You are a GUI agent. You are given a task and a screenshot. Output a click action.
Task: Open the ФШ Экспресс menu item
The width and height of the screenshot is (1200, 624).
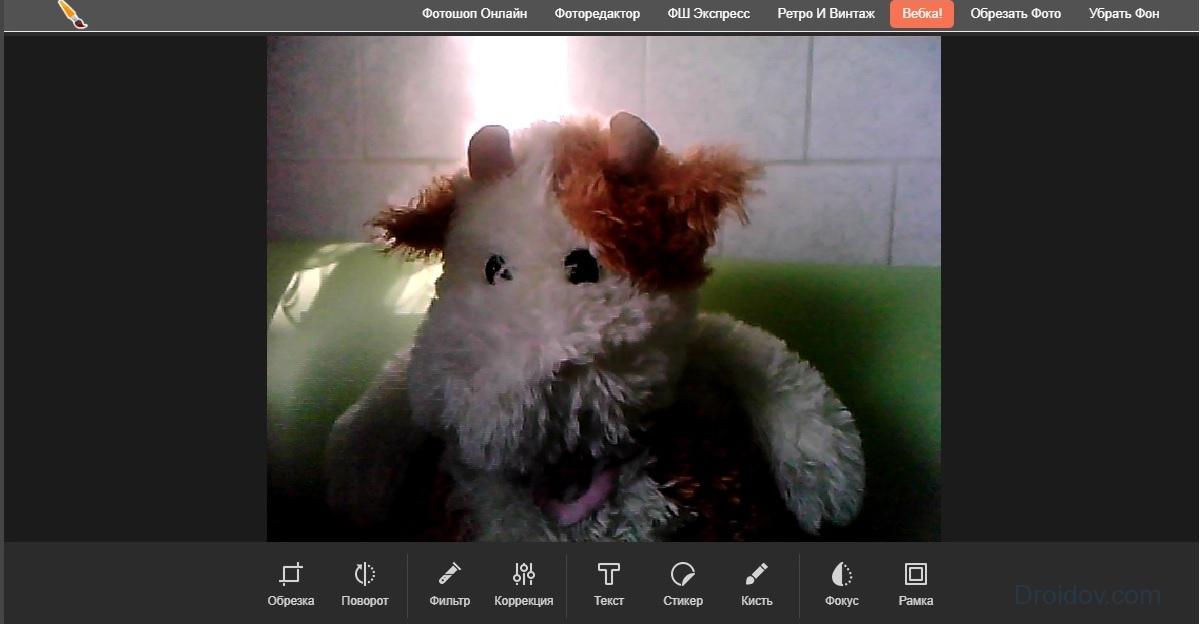coord(709,14)
